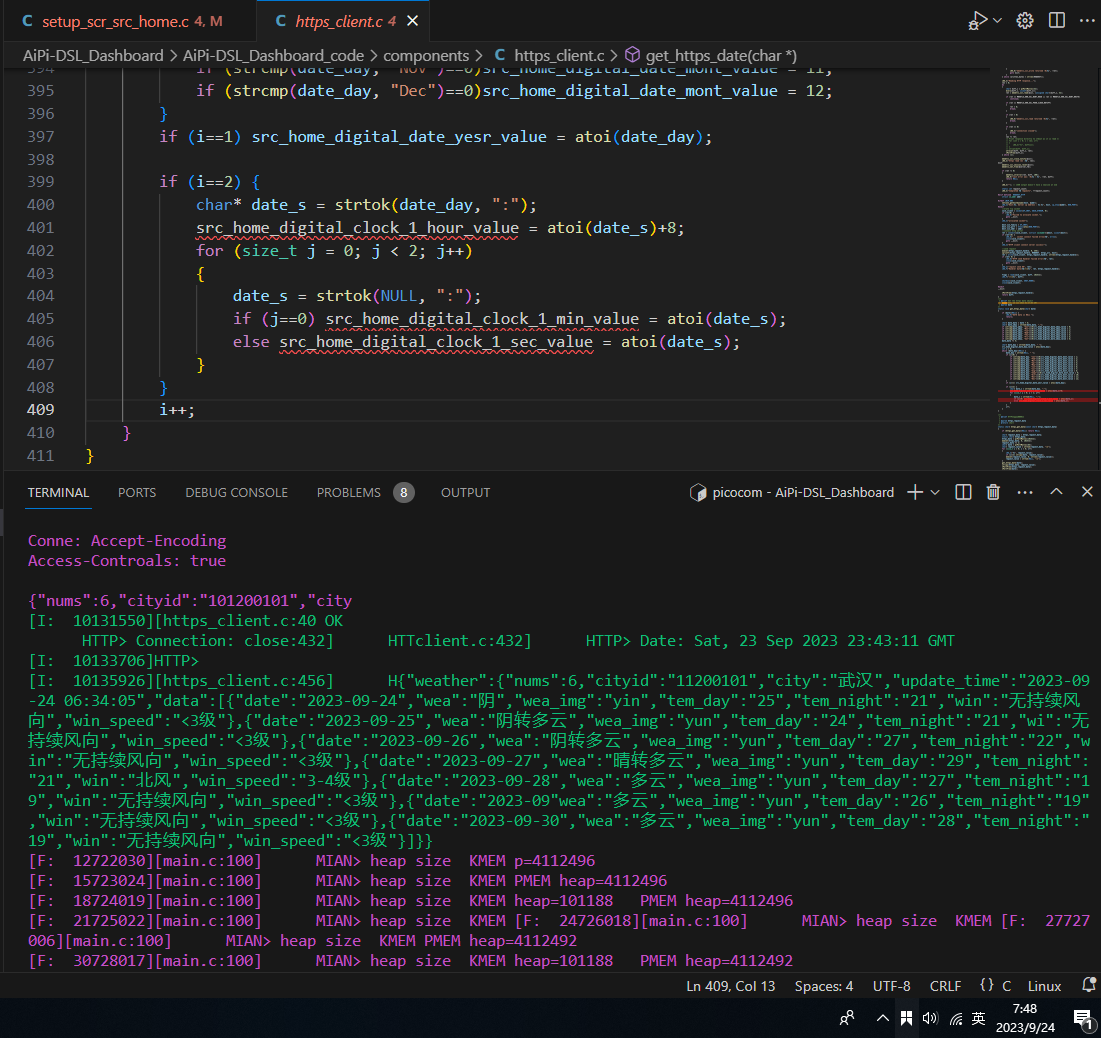This screenshot has width=1101, height=1038.
Task: Click the picocom terminal task icon
Action: click(698, 492)
